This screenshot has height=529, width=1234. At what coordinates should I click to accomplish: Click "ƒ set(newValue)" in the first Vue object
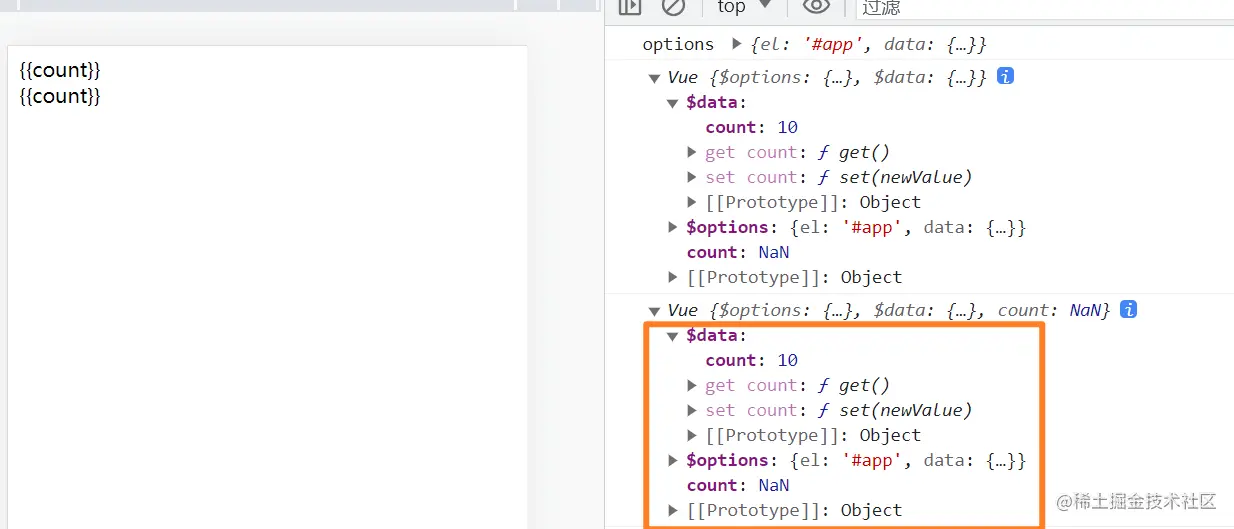click(x=894, y=177)
